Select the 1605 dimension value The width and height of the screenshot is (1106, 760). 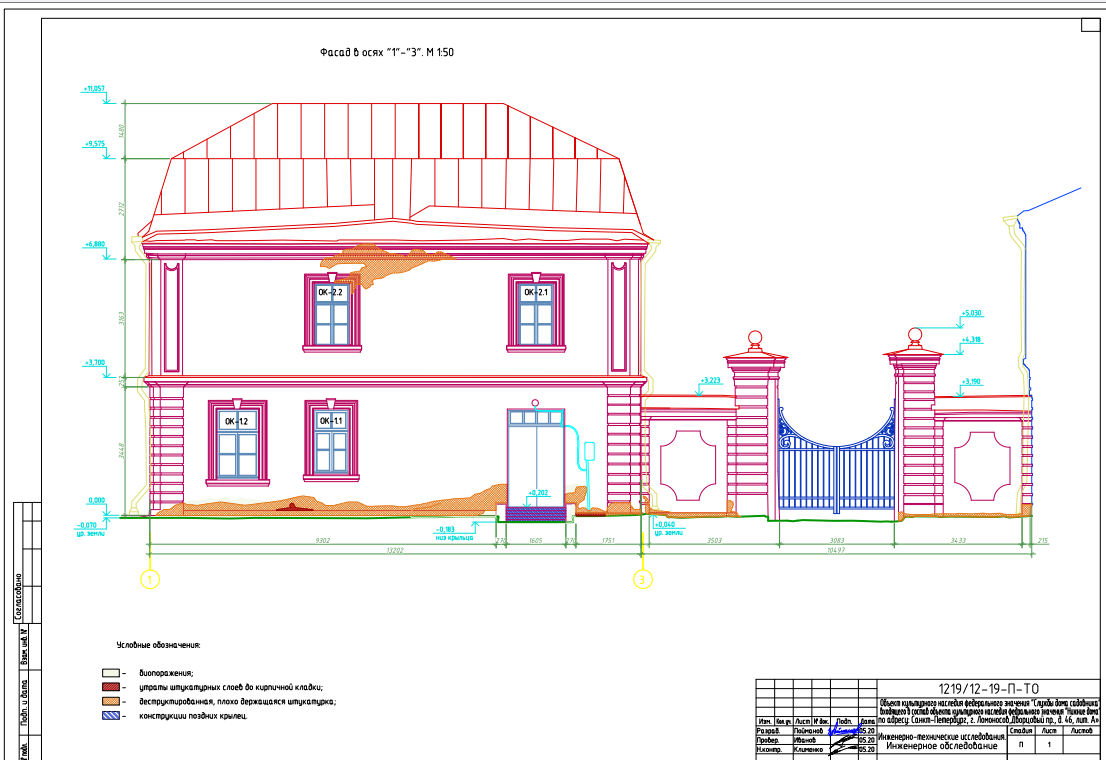point(535,541)
